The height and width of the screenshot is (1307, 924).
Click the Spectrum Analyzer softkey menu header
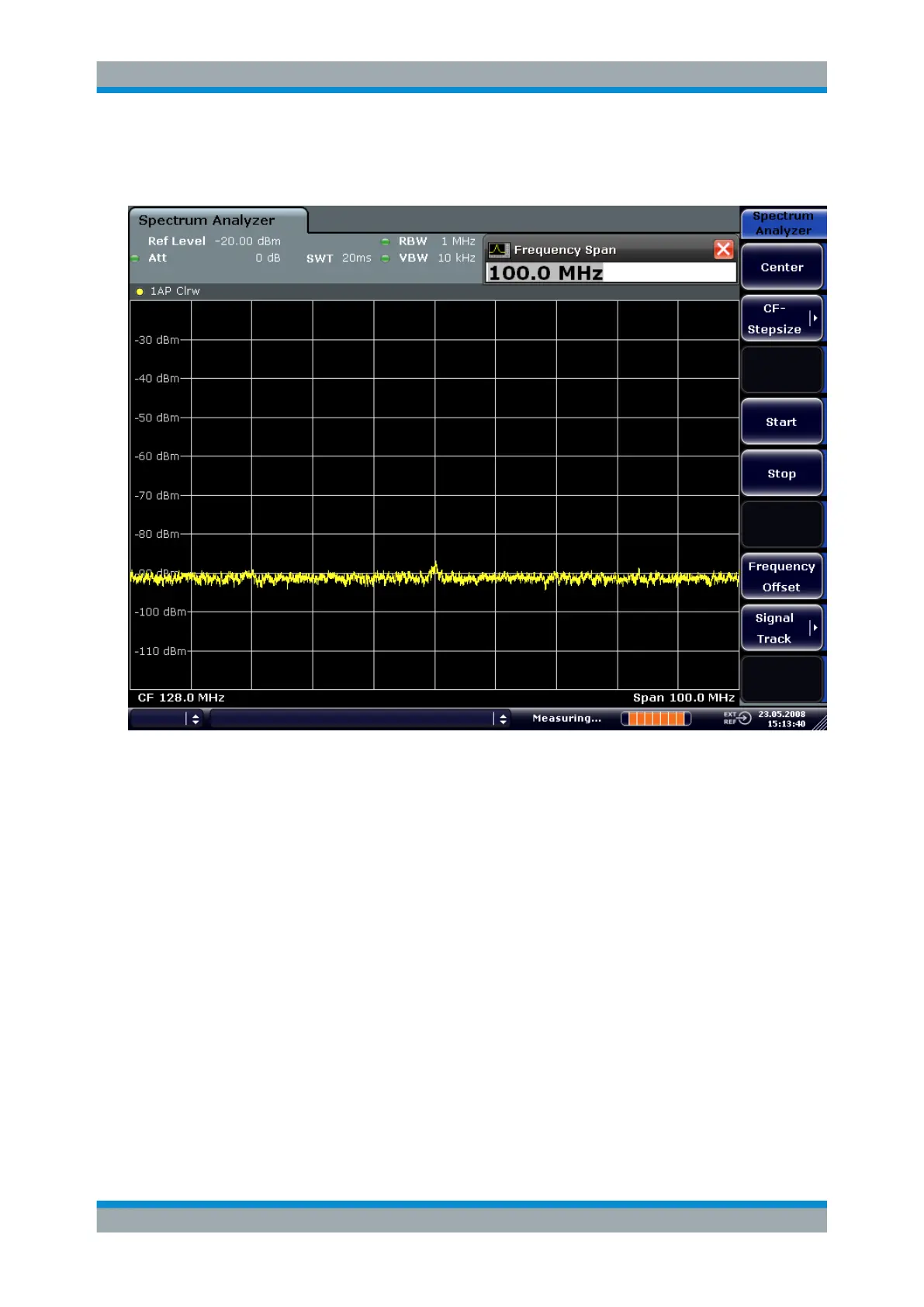tap(783, 223)
